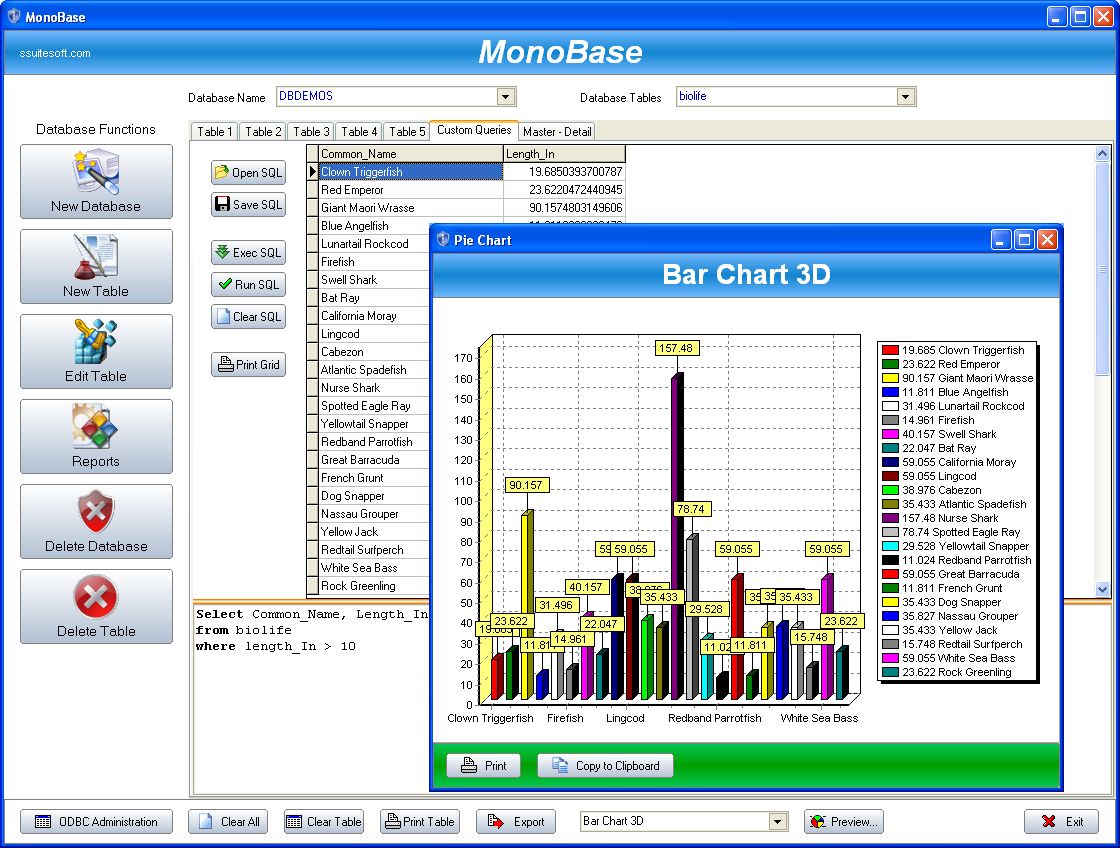Open the Database Name dropdown
The width and height of the screenshot is (1120, 848).
(507, 97)
